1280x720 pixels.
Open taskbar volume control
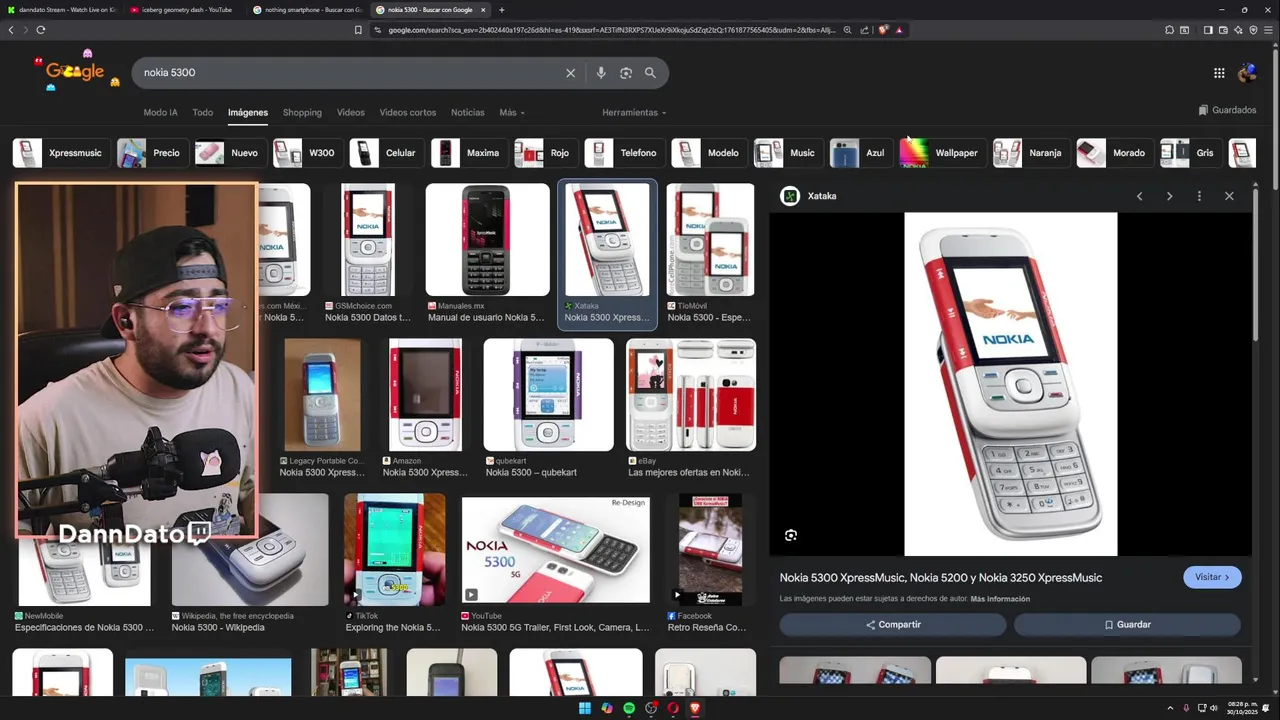[1214, 708]
